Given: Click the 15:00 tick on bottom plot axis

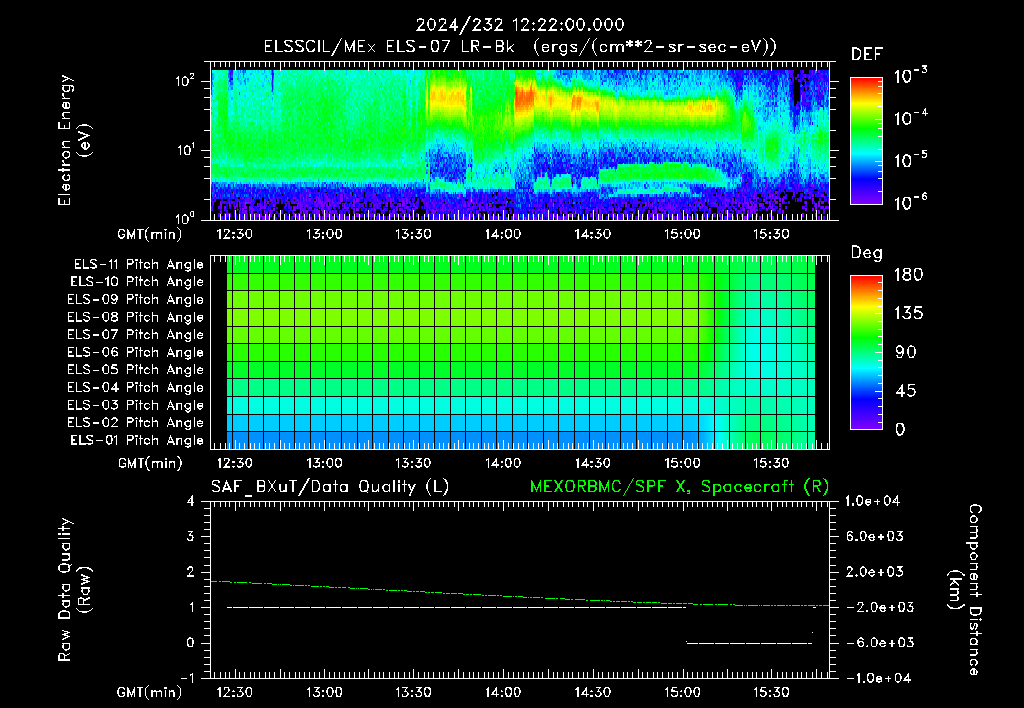Looking at the screenshot, I should pos(682,692).
